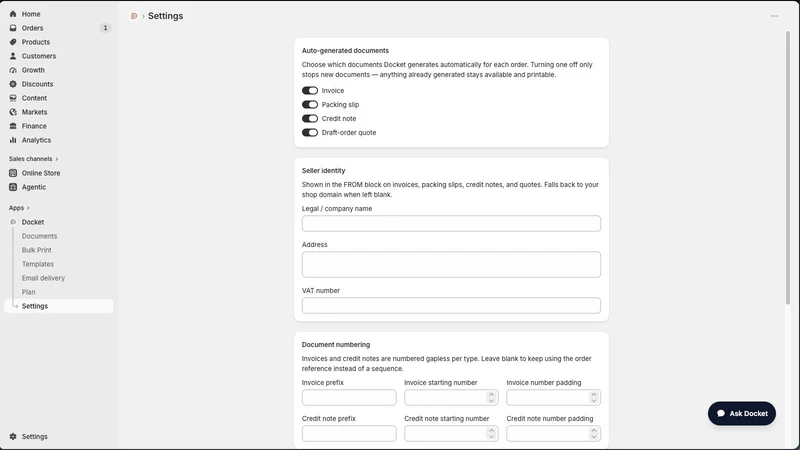Increase invoice starting number stepper
Viewport: 800px width, 450px height.
coord(491,395)
